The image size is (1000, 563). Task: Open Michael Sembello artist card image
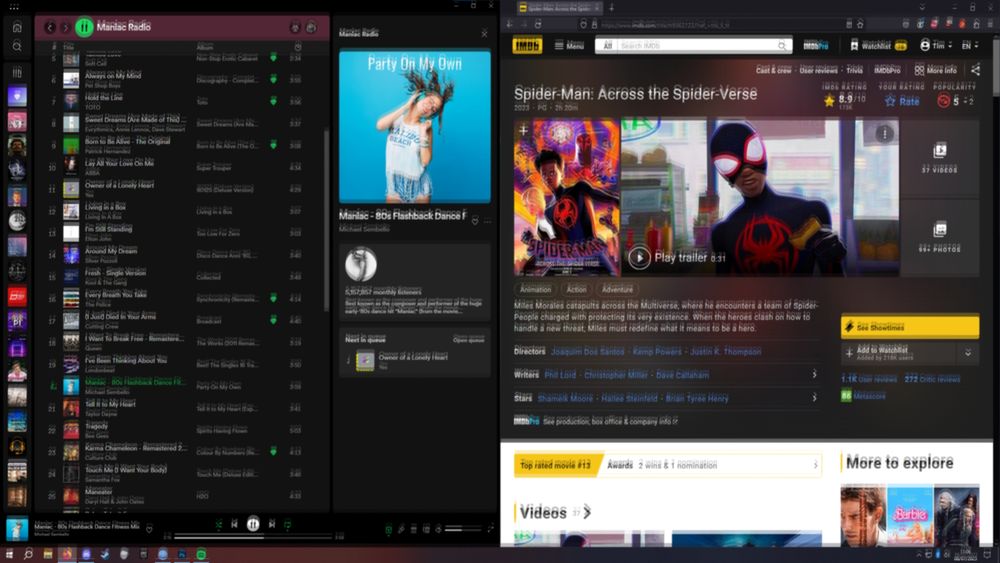(x=361, y=265)
